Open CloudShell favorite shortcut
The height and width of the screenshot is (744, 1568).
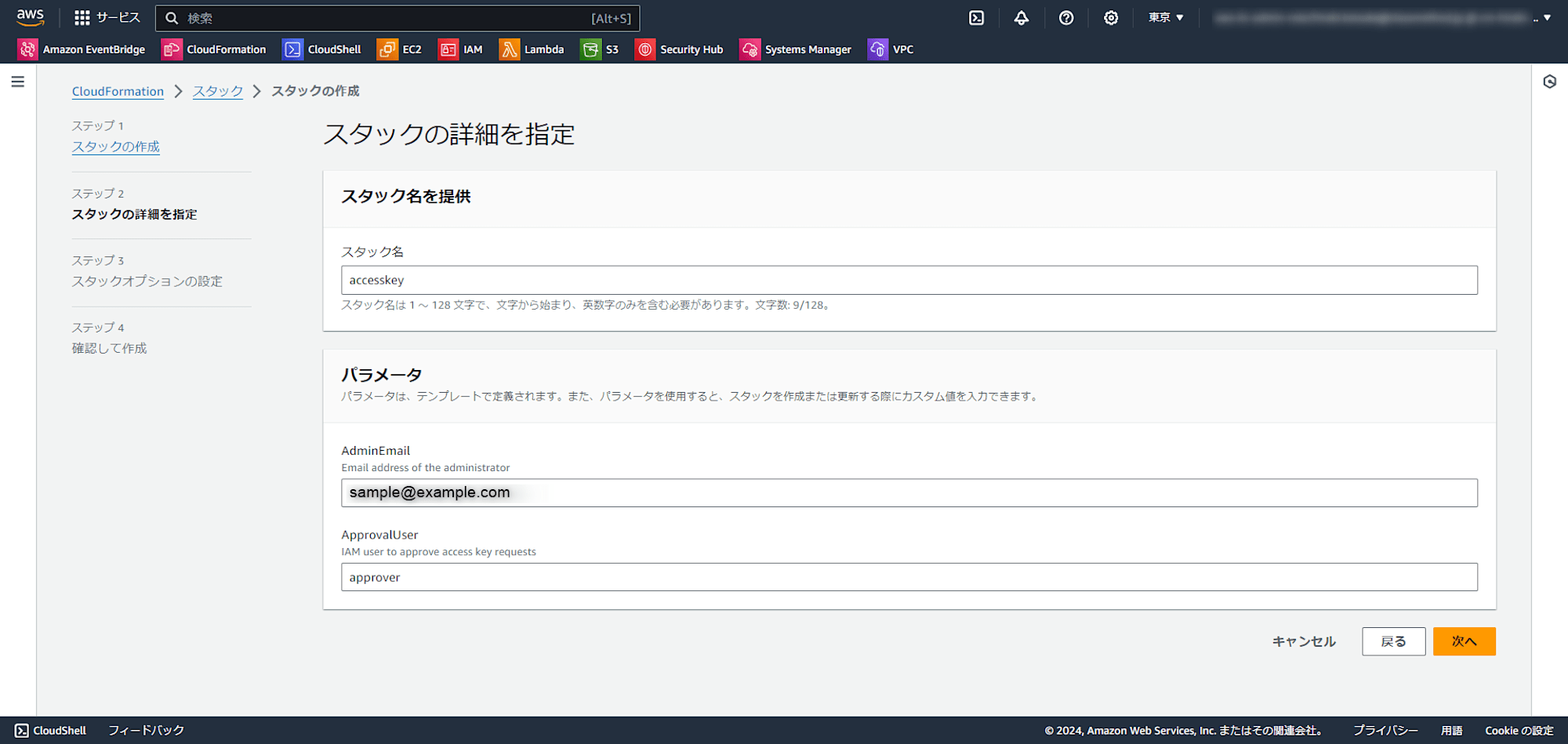click(x=322, y=49)
